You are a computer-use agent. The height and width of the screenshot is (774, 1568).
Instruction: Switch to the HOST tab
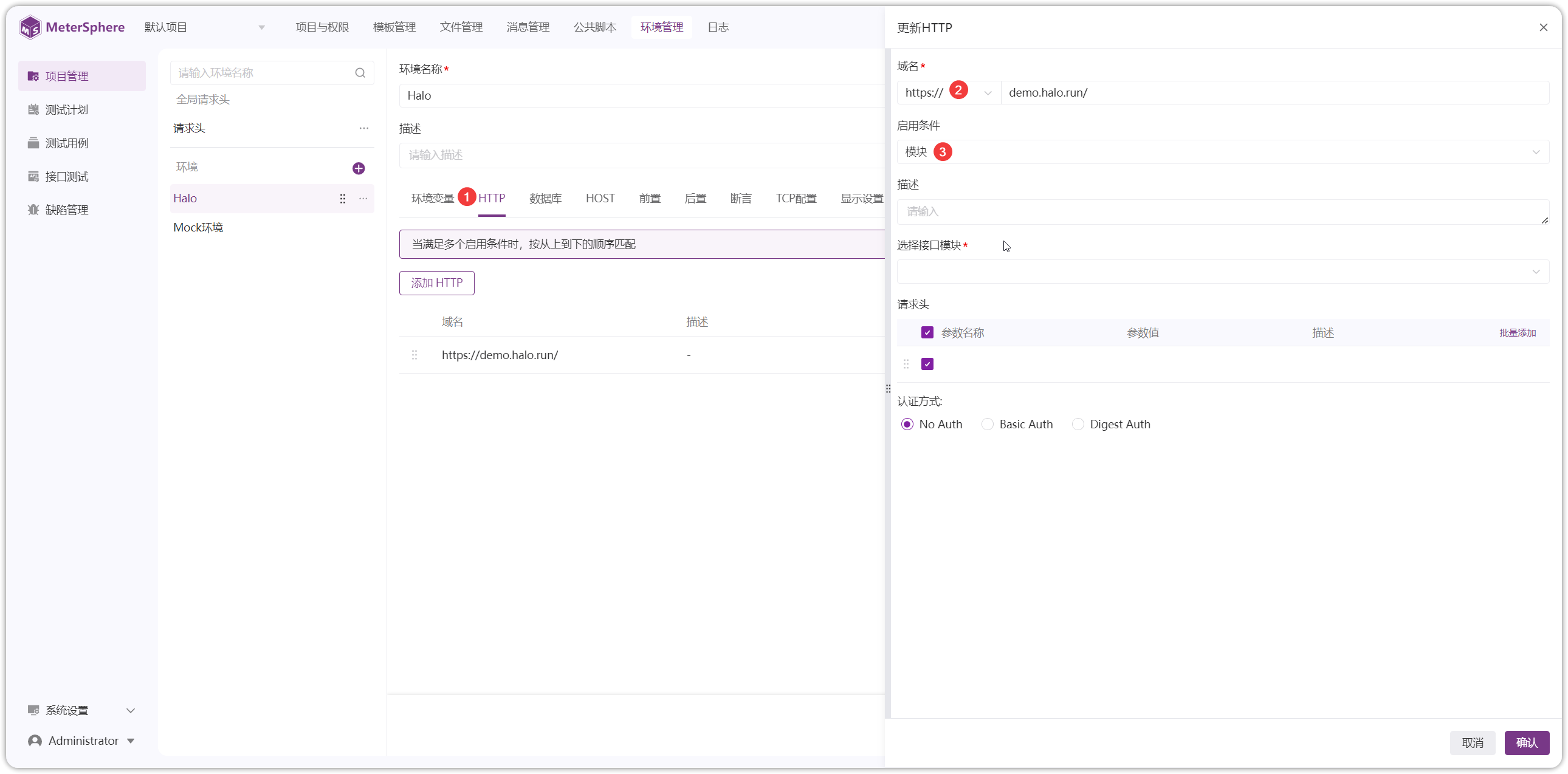click(x=600, y=199)
